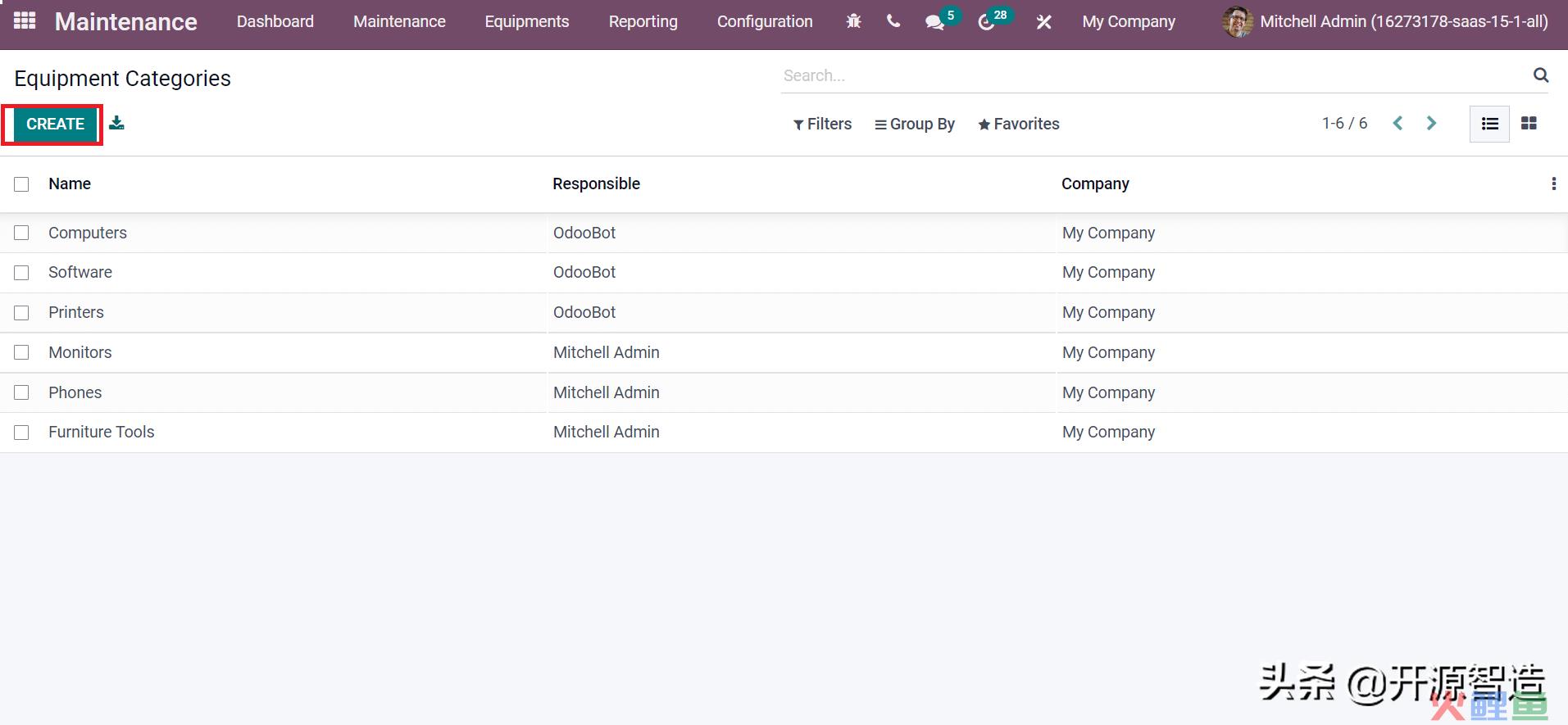Click Mitchell Admin in Monitors row

click(607, 352)
